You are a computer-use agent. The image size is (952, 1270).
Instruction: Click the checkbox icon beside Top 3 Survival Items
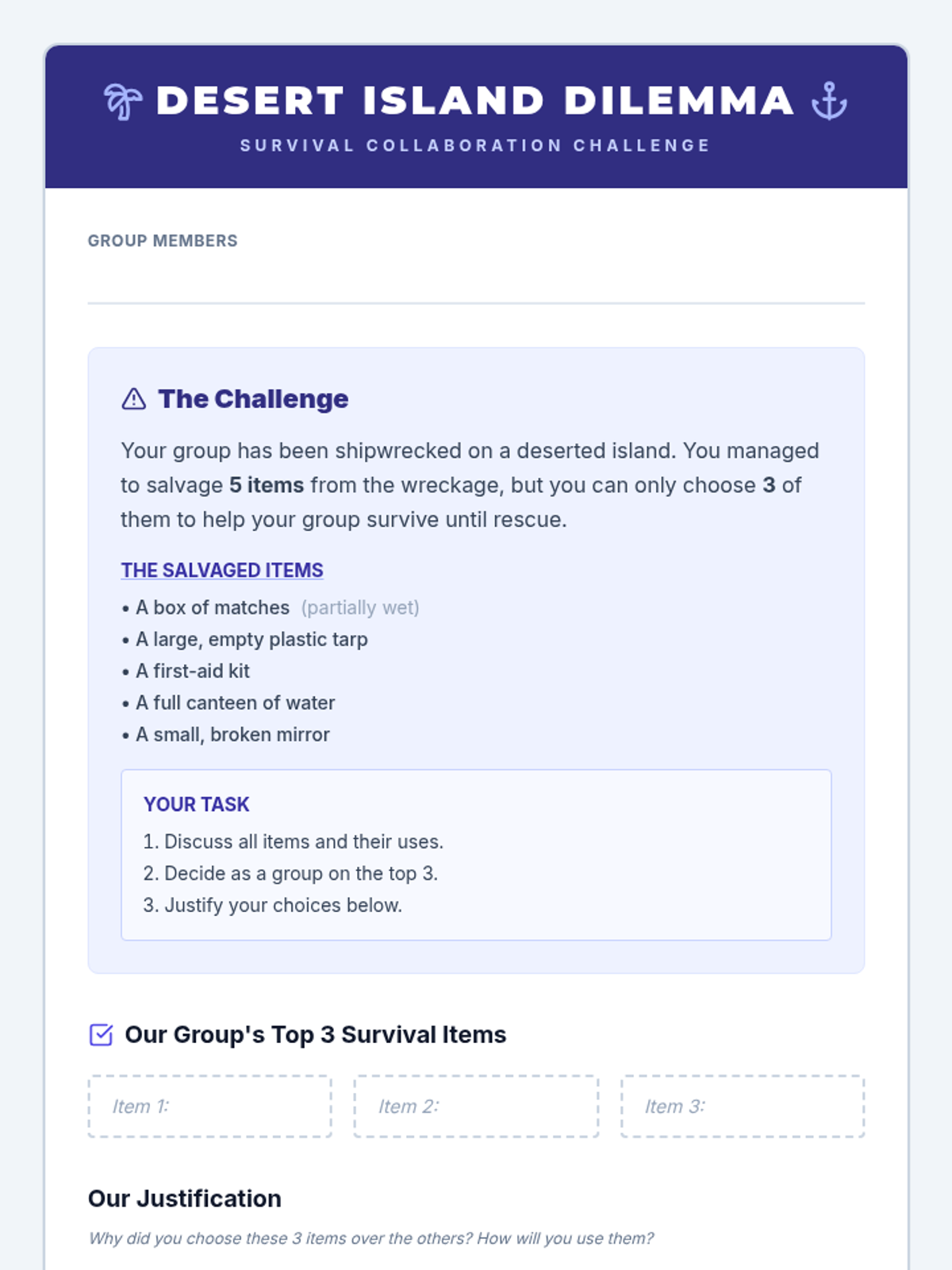[101, 1035]
